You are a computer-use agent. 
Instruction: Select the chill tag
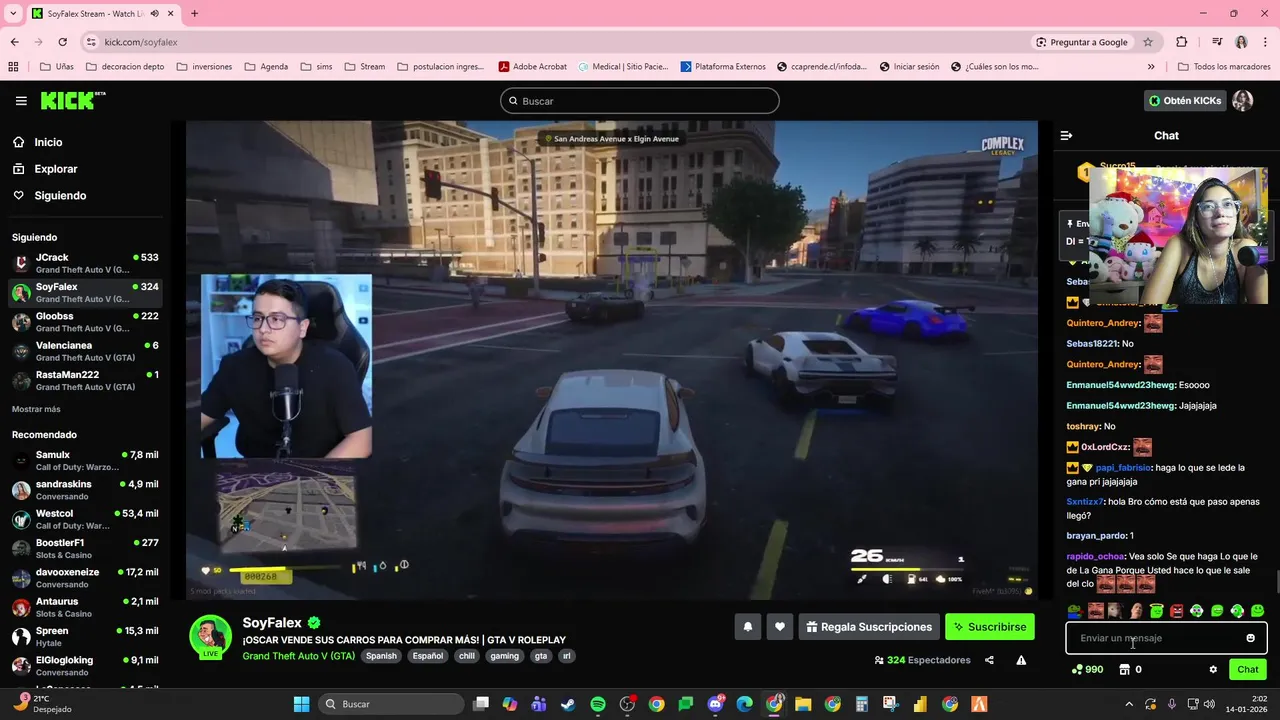(467, 656)
